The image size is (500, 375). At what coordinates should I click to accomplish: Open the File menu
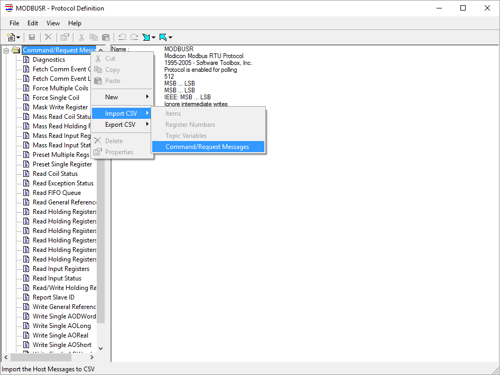[x=14, y=23]
